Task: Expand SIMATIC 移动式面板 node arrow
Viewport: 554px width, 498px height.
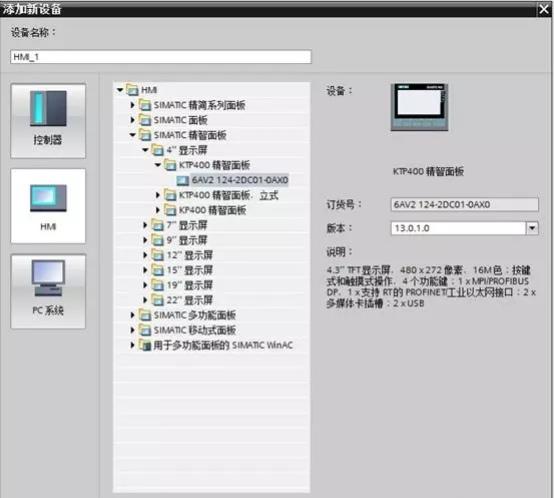Action: [x=132, y=330]
